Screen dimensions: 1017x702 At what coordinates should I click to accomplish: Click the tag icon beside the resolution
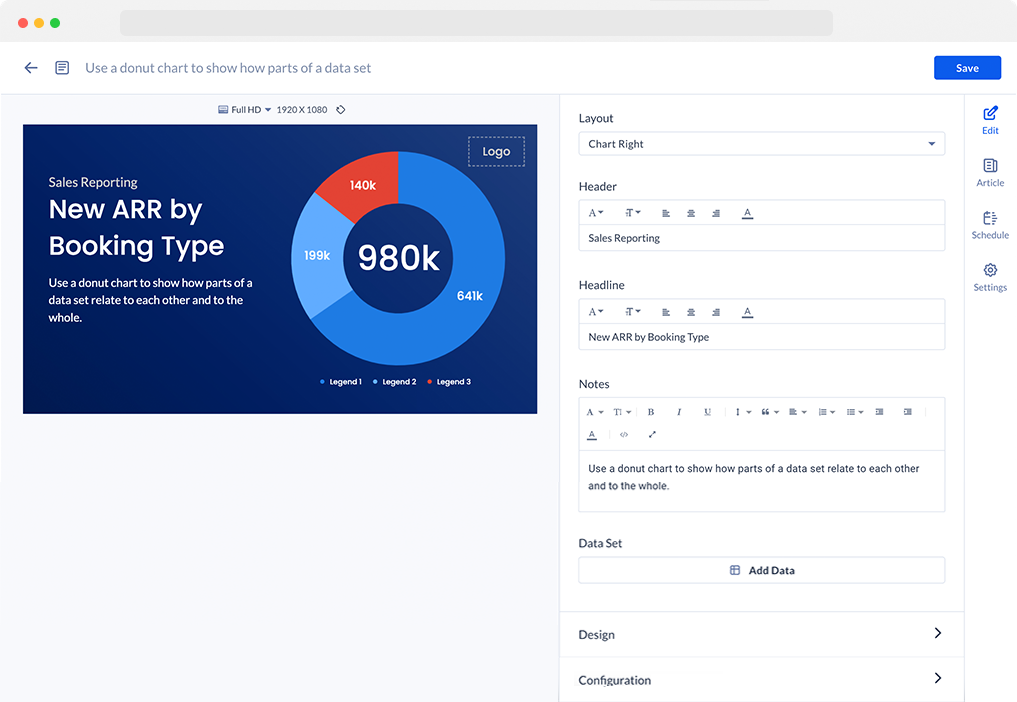[x=341, y=110]
